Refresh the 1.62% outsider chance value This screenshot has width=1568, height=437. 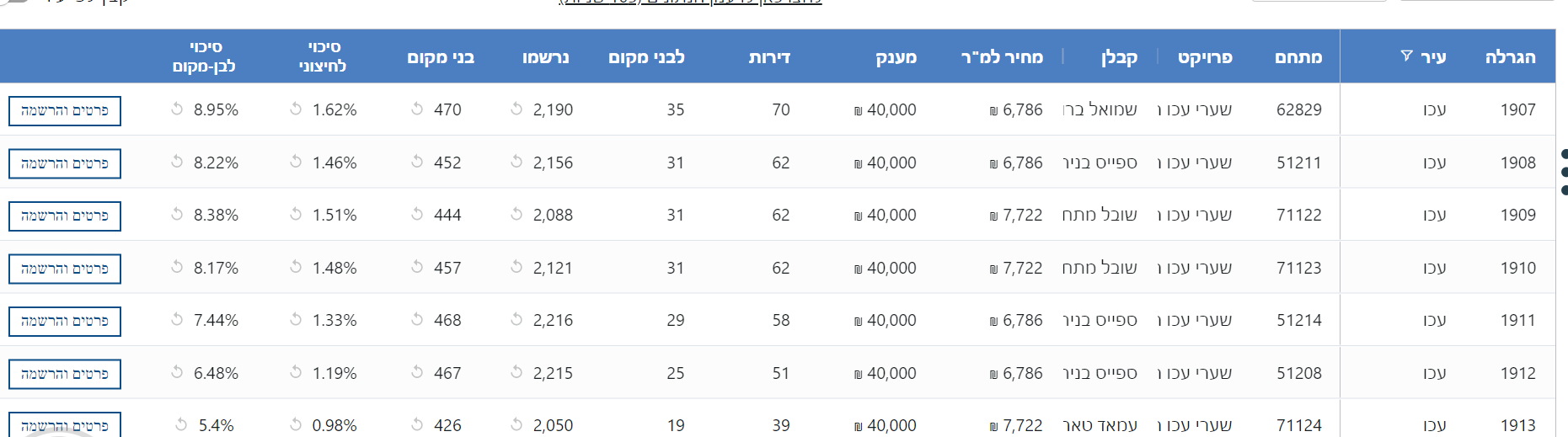click(296, 109)
